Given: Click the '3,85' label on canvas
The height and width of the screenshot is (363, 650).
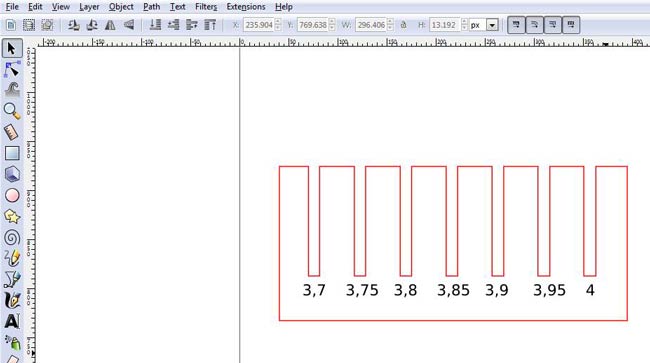Looking at the screenshot, I should tap(454, 290).
